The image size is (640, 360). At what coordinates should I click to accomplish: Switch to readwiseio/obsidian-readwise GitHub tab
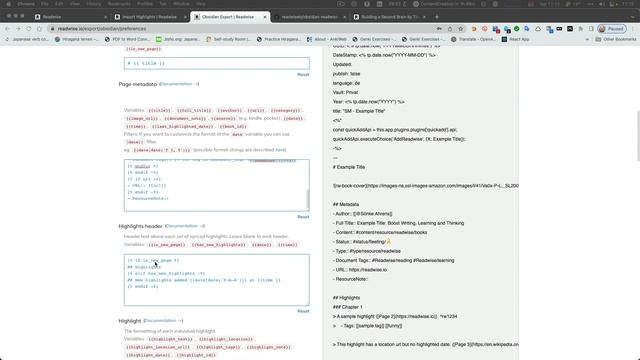point(309,17)
